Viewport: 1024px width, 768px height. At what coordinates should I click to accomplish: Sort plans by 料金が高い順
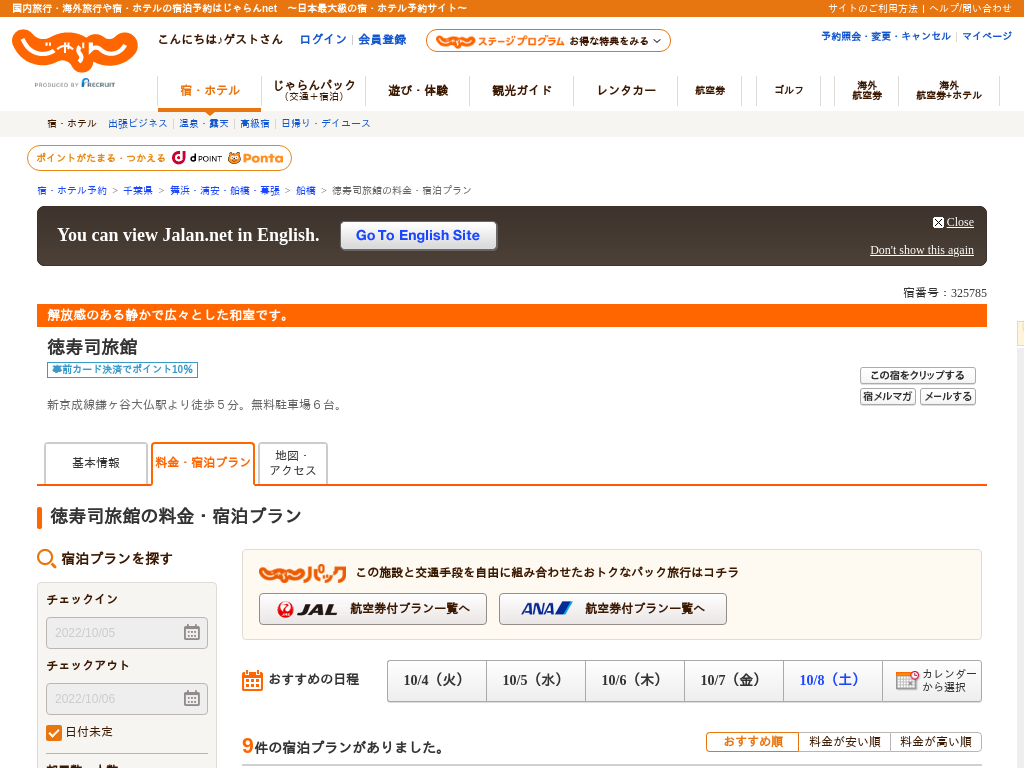936,742
